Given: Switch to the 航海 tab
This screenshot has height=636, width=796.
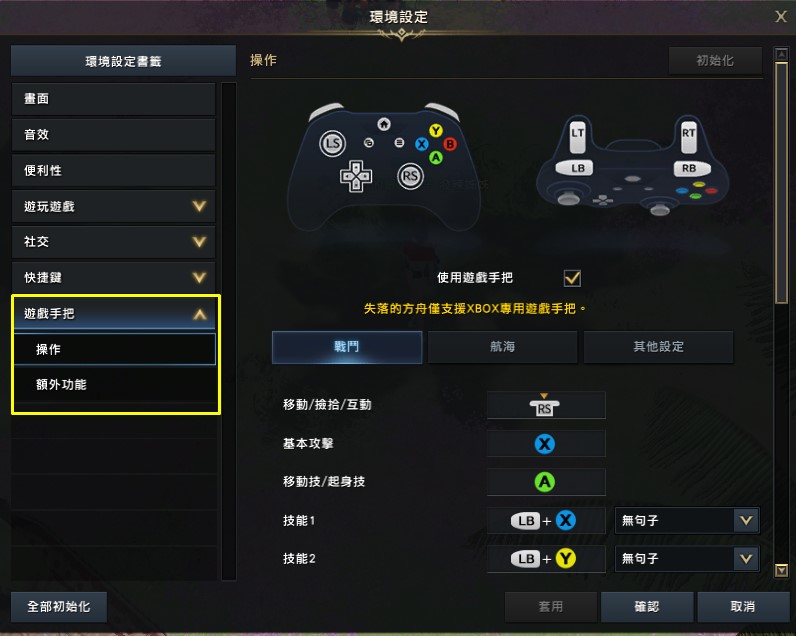Looking at the screenshot, I should 503,347.
